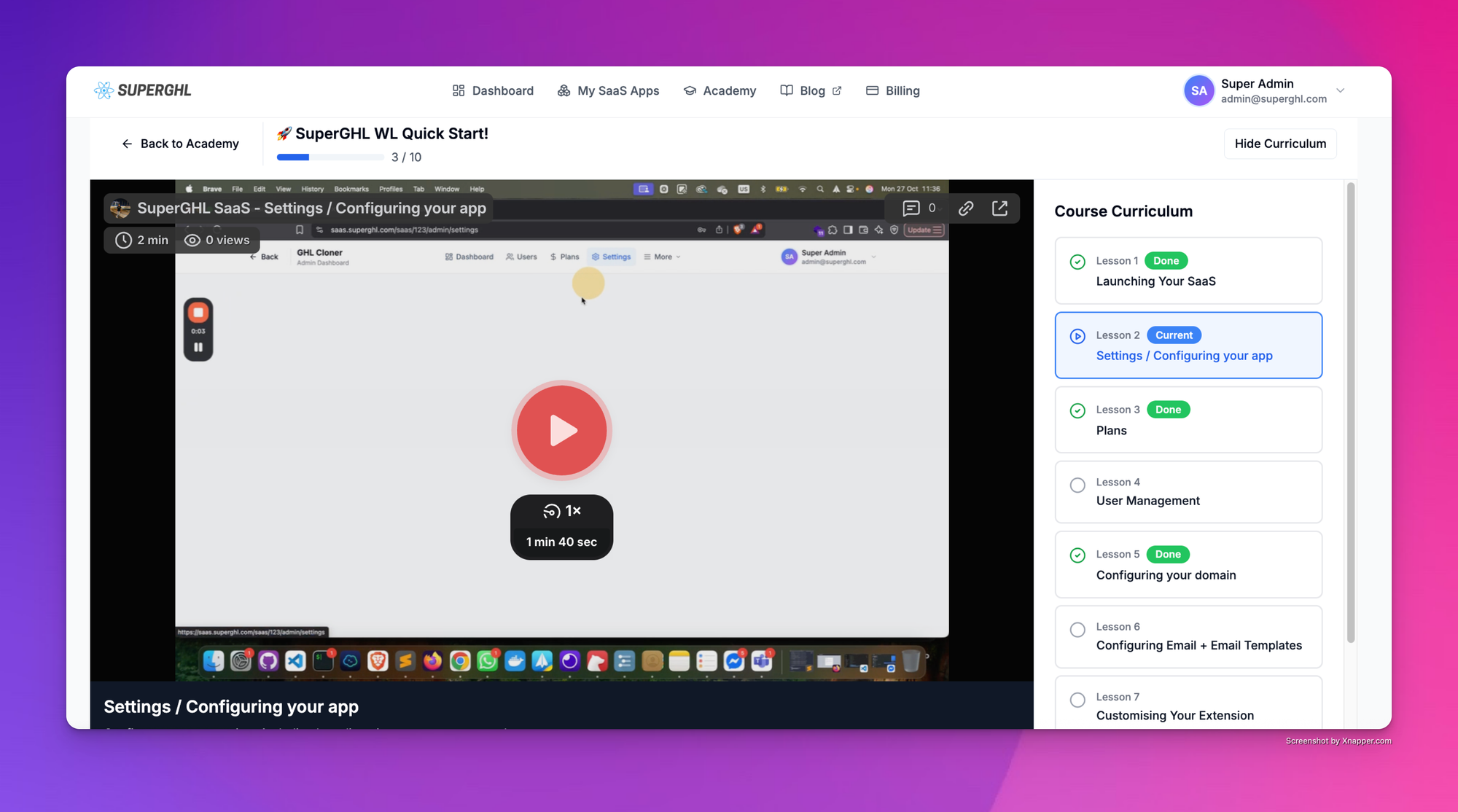
Task: Go to the Billing page
Action: tap(893, 91)
